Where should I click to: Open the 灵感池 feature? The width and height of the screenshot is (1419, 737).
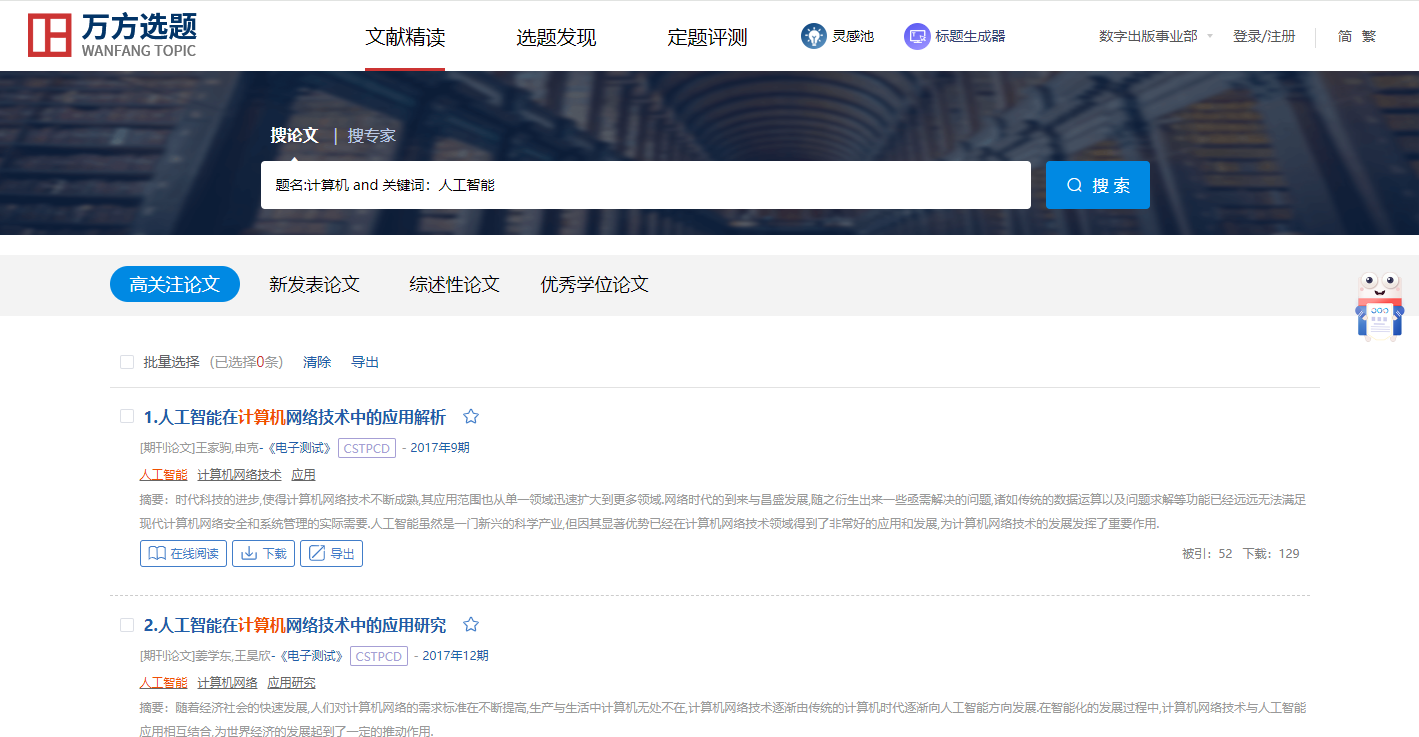(x=839, y=35)
